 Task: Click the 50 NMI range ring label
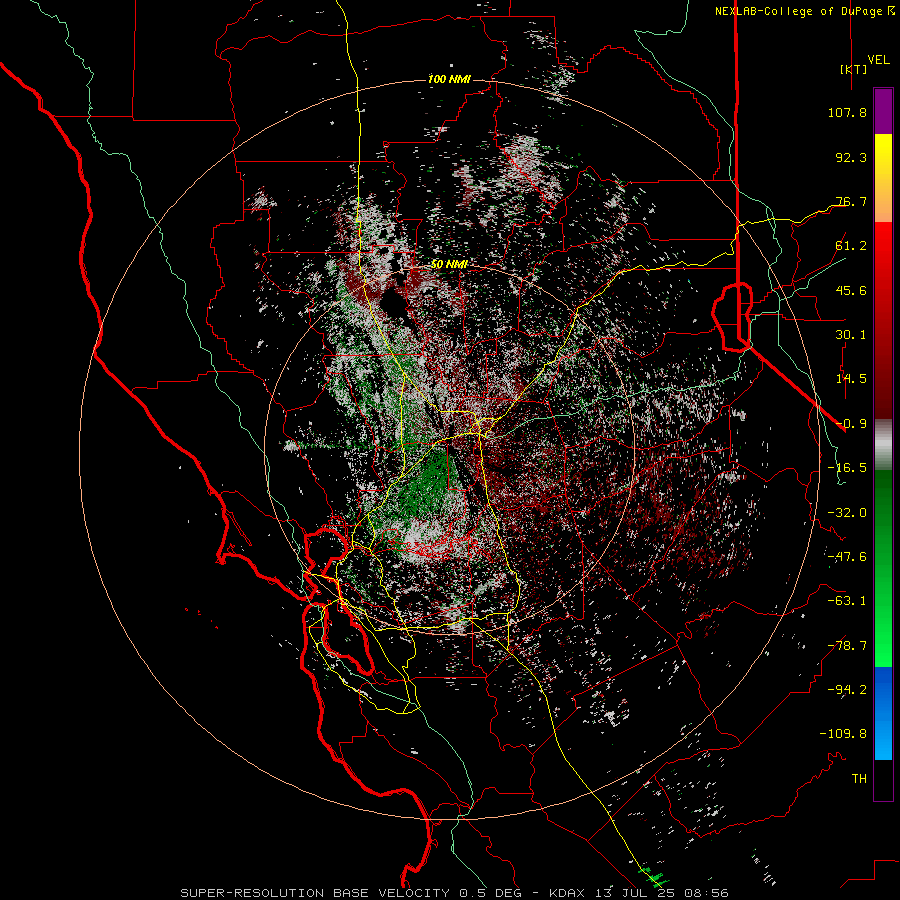coord(449,265)
